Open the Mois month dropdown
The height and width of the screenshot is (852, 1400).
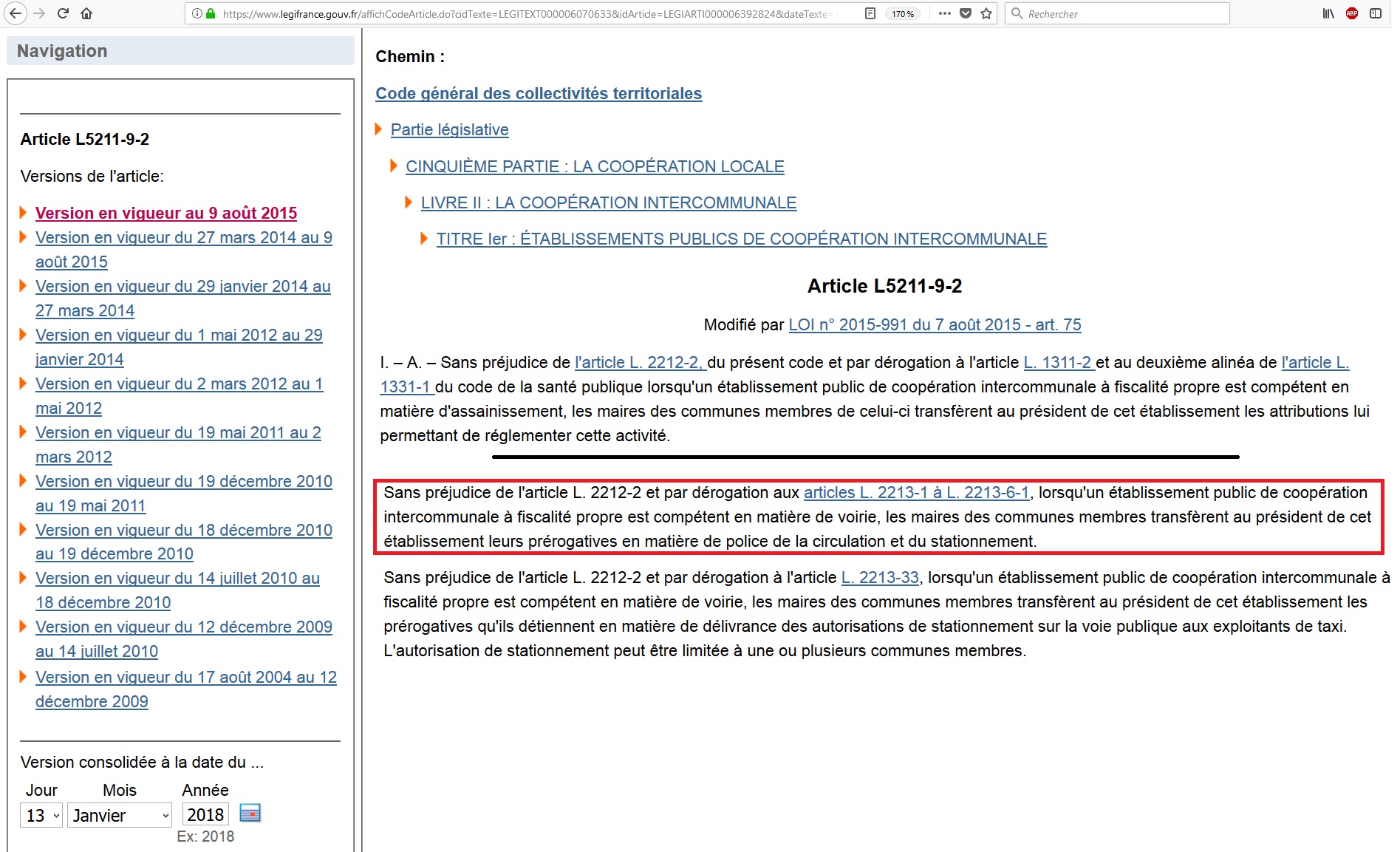coord(120,815)
